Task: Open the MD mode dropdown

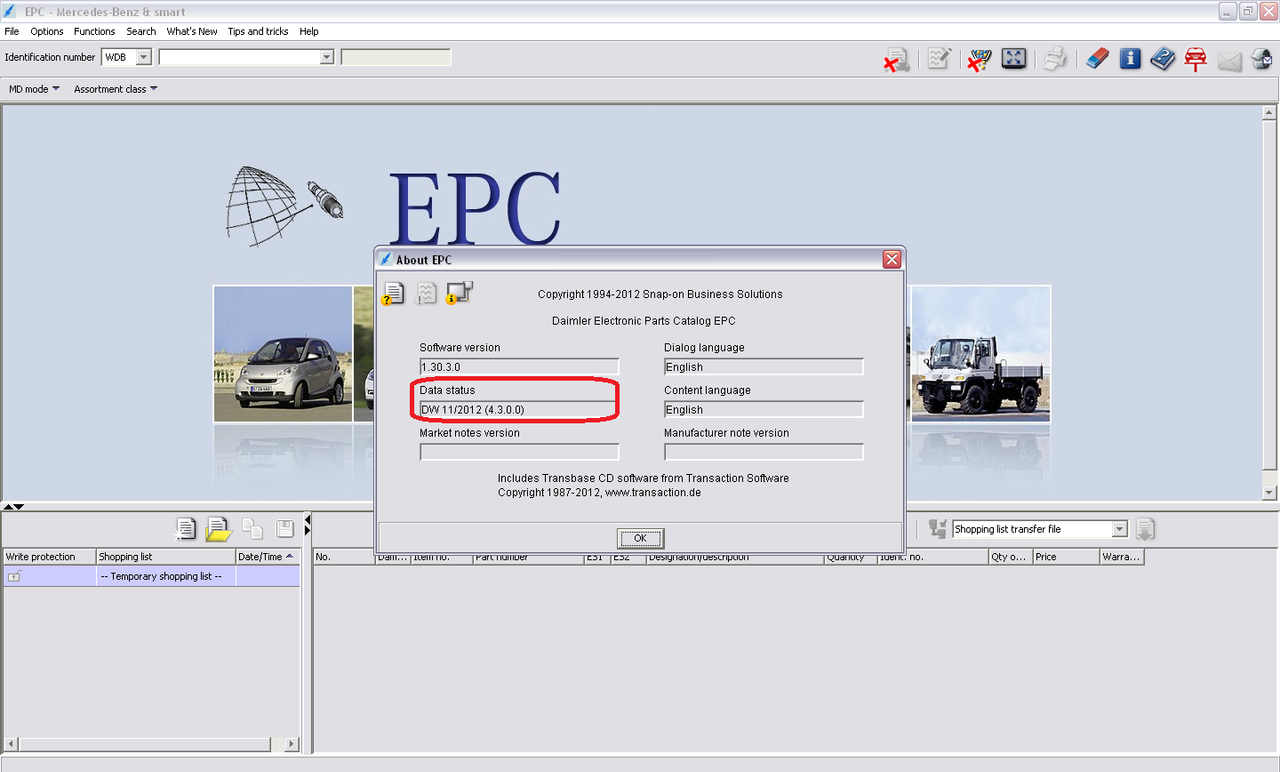Action: (x=34, y=89)
